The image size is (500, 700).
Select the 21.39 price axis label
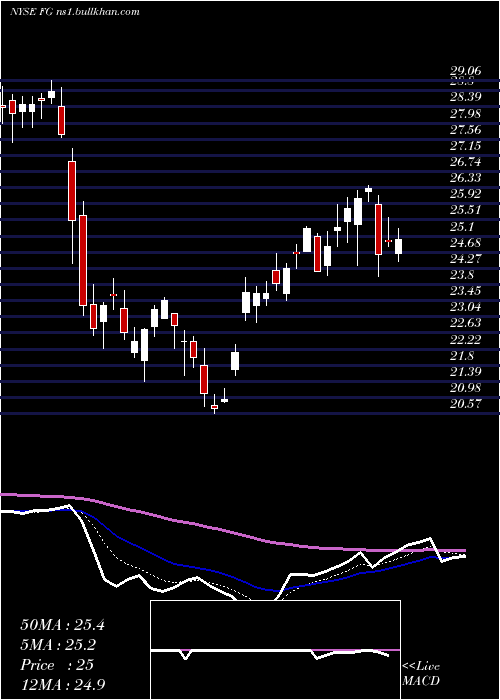pos(465,372)
